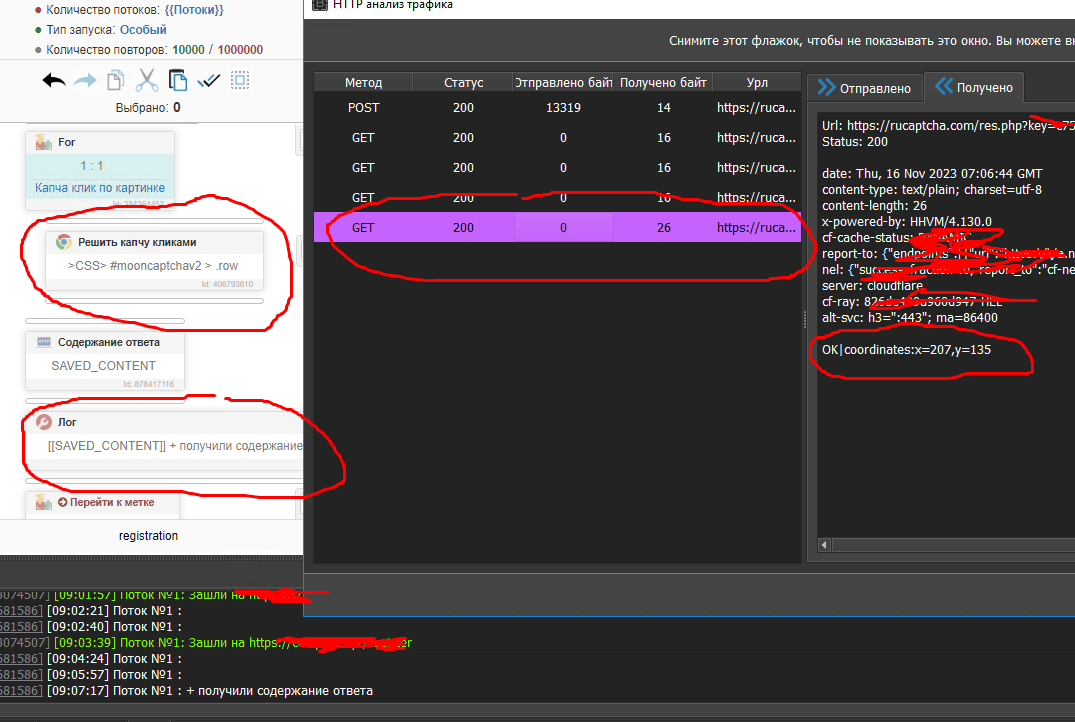This screenshot has width=1075, height=722.
Task: Click the Chrome icon on Решить капчу кликами
Action: tap(63, 242)
